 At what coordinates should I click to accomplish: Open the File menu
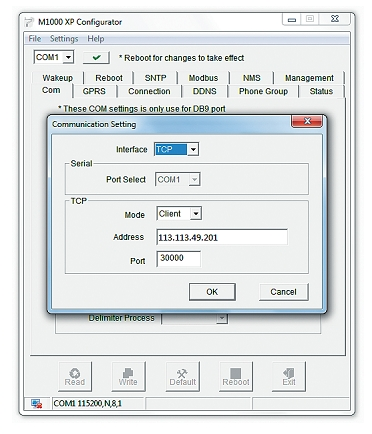[x=35, y=39]
